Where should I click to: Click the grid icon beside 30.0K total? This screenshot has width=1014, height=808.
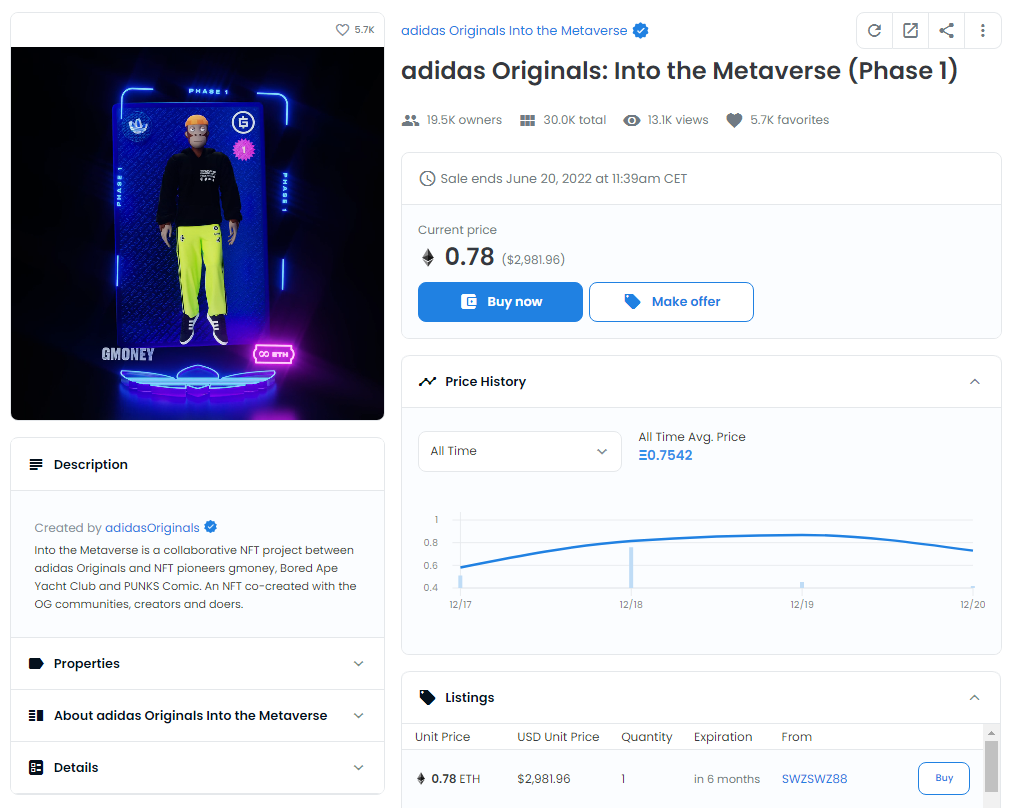528,120
